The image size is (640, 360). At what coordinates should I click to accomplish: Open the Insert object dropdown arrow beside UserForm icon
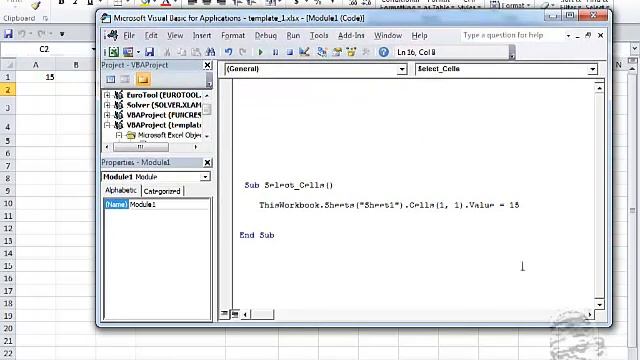click(138, 52)
